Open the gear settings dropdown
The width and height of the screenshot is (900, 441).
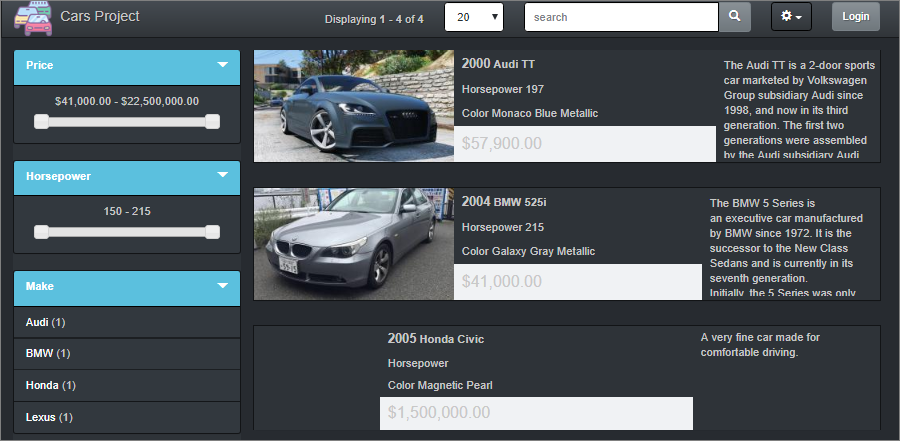(790, 17)
